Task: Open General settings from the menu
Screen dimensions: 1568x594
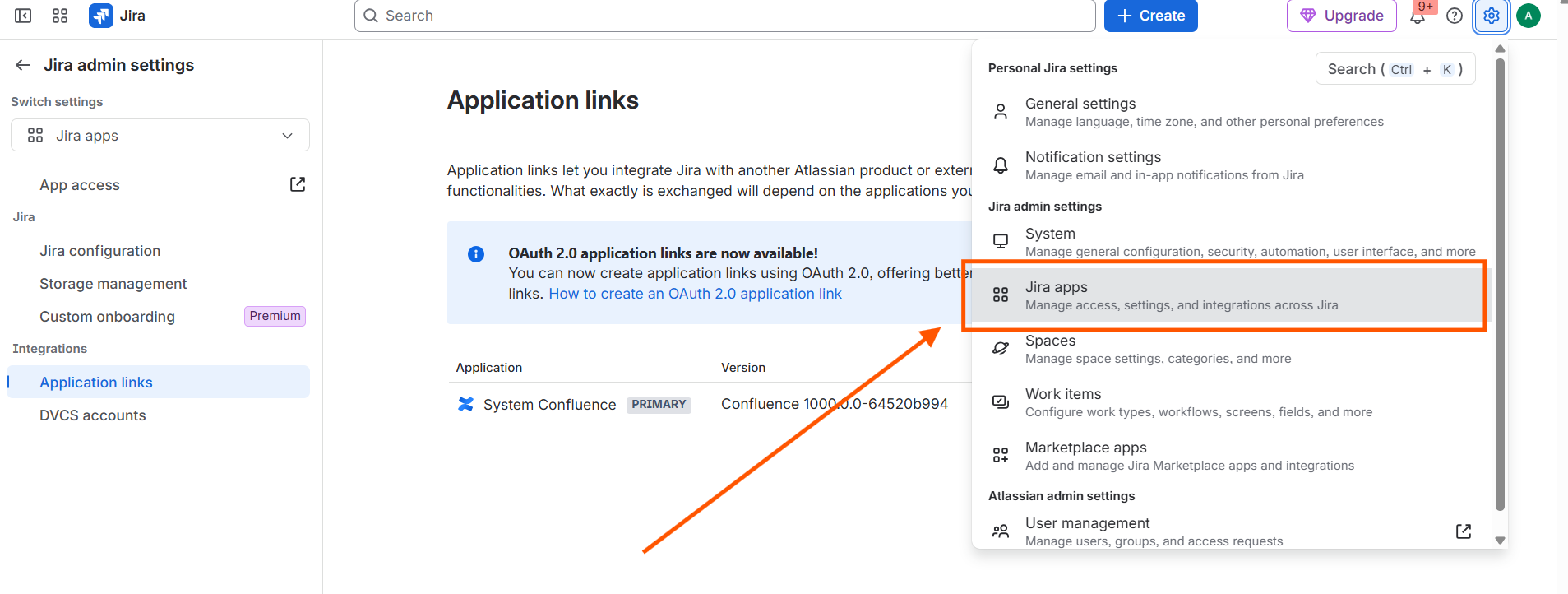Action: [1232, 112]
